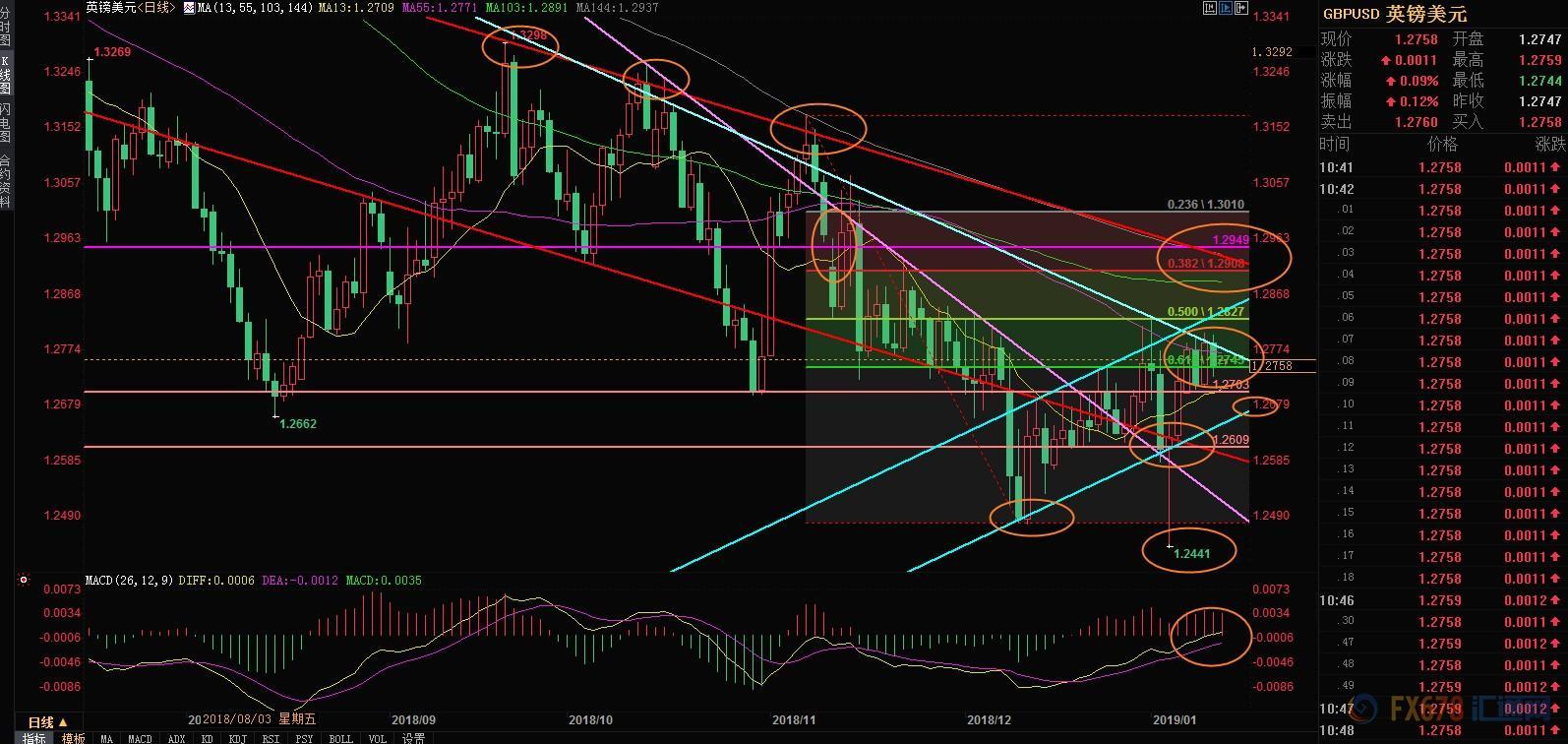The image size is (1568, 744).
Task: Click the DIFF:0.0006 value label
Action: point(217,581)
